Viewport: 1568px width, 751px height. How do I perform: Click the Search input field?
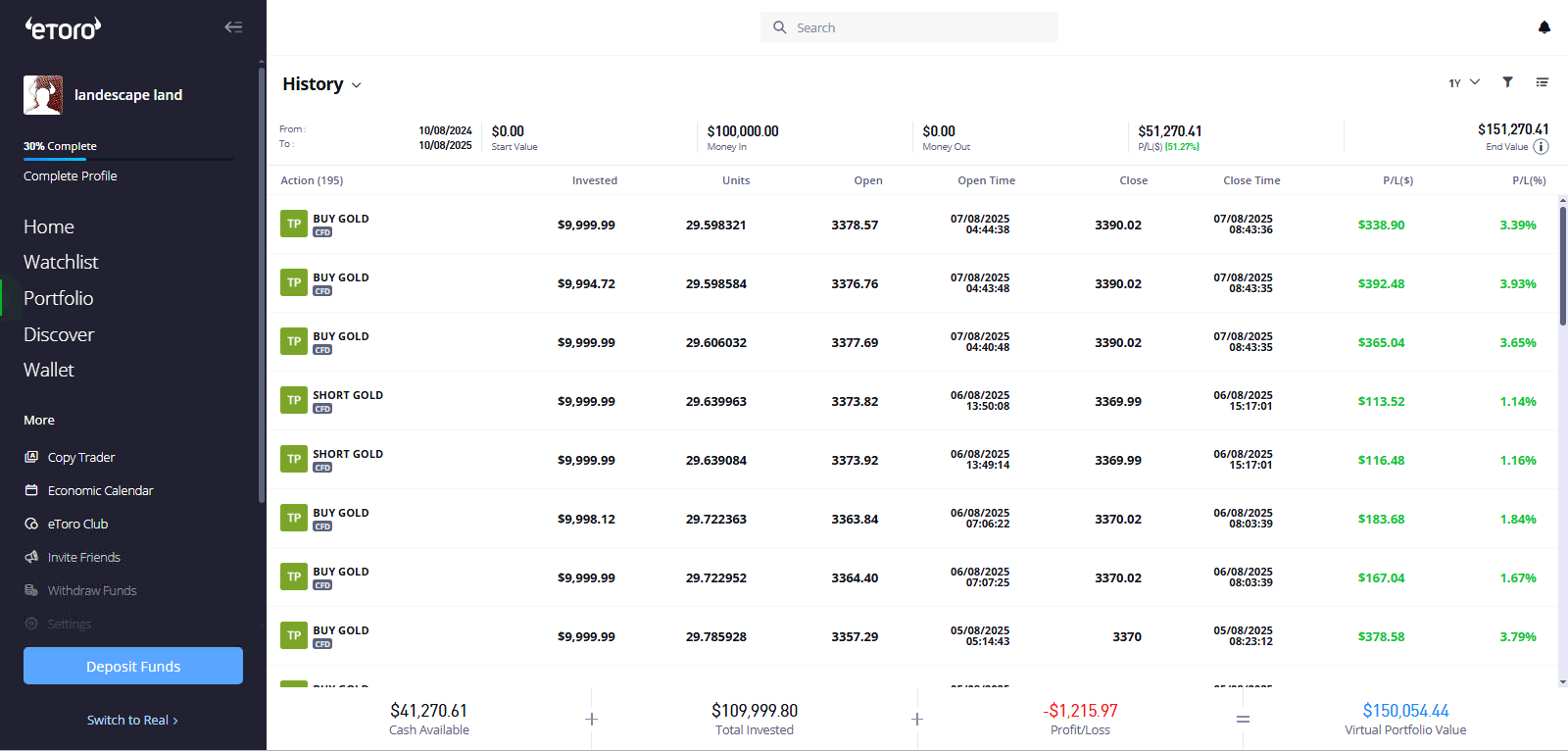pyautogui.click(x=909, y=27)
